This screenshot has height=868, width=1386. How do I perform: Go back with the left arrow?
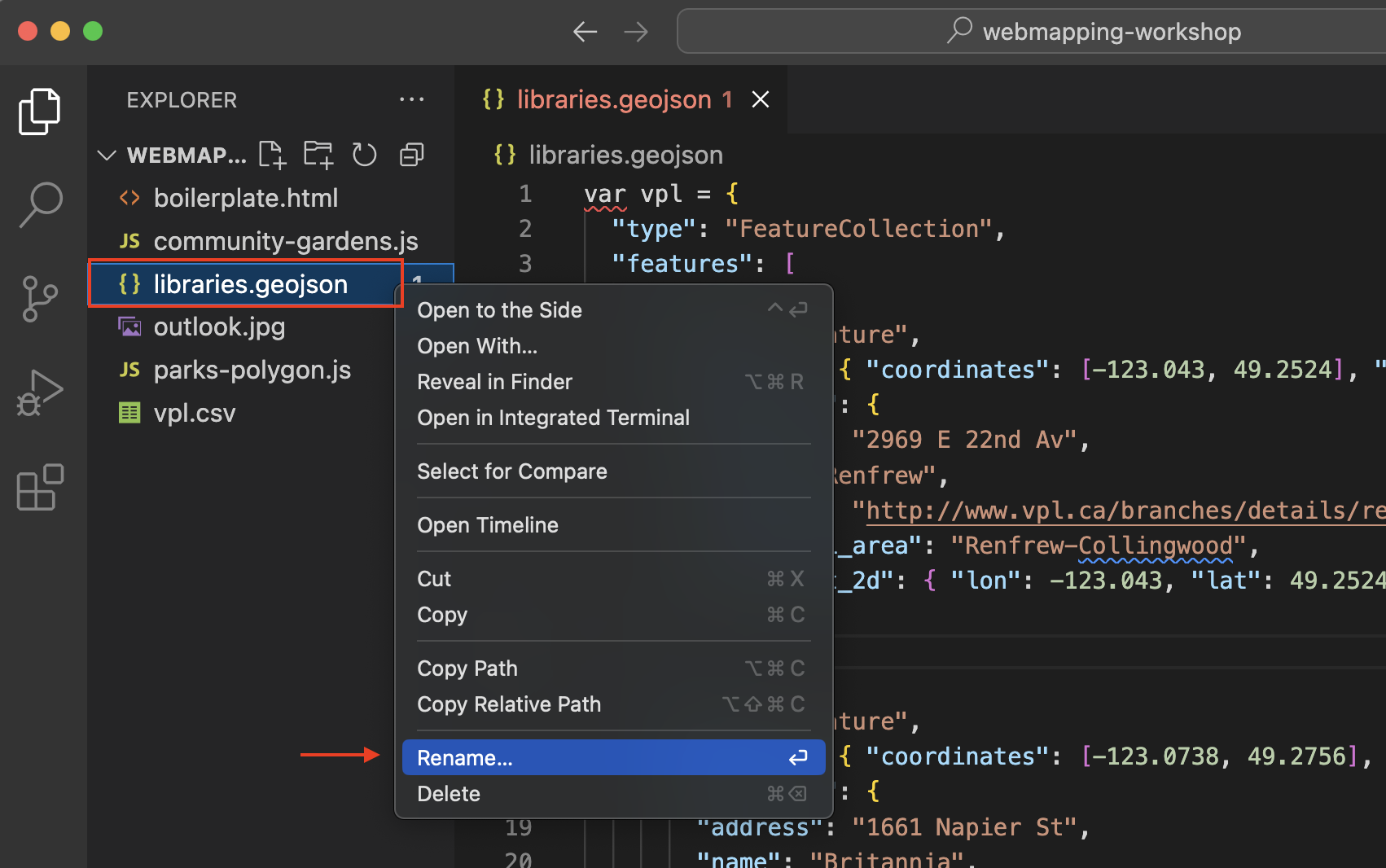point(585,32)
